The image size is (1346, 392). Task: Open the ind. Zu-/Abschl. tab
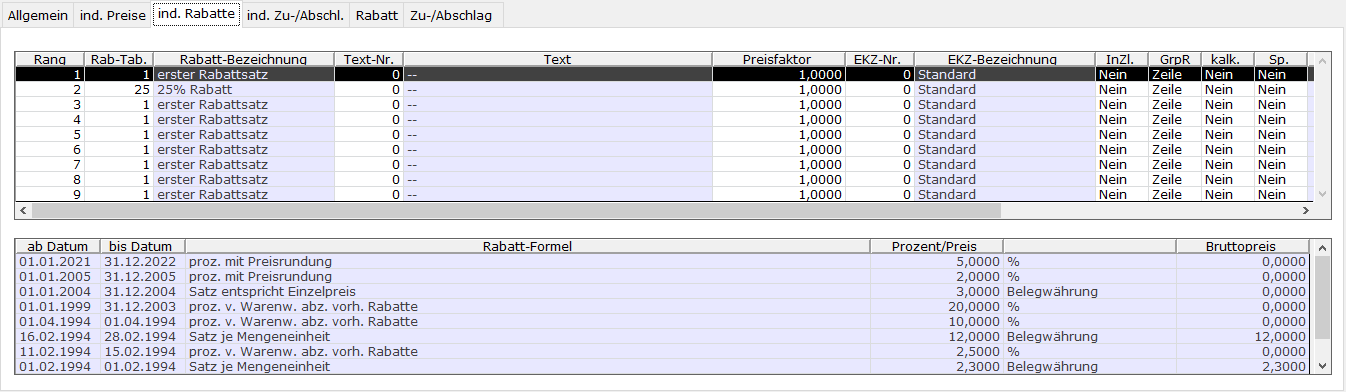295,15
